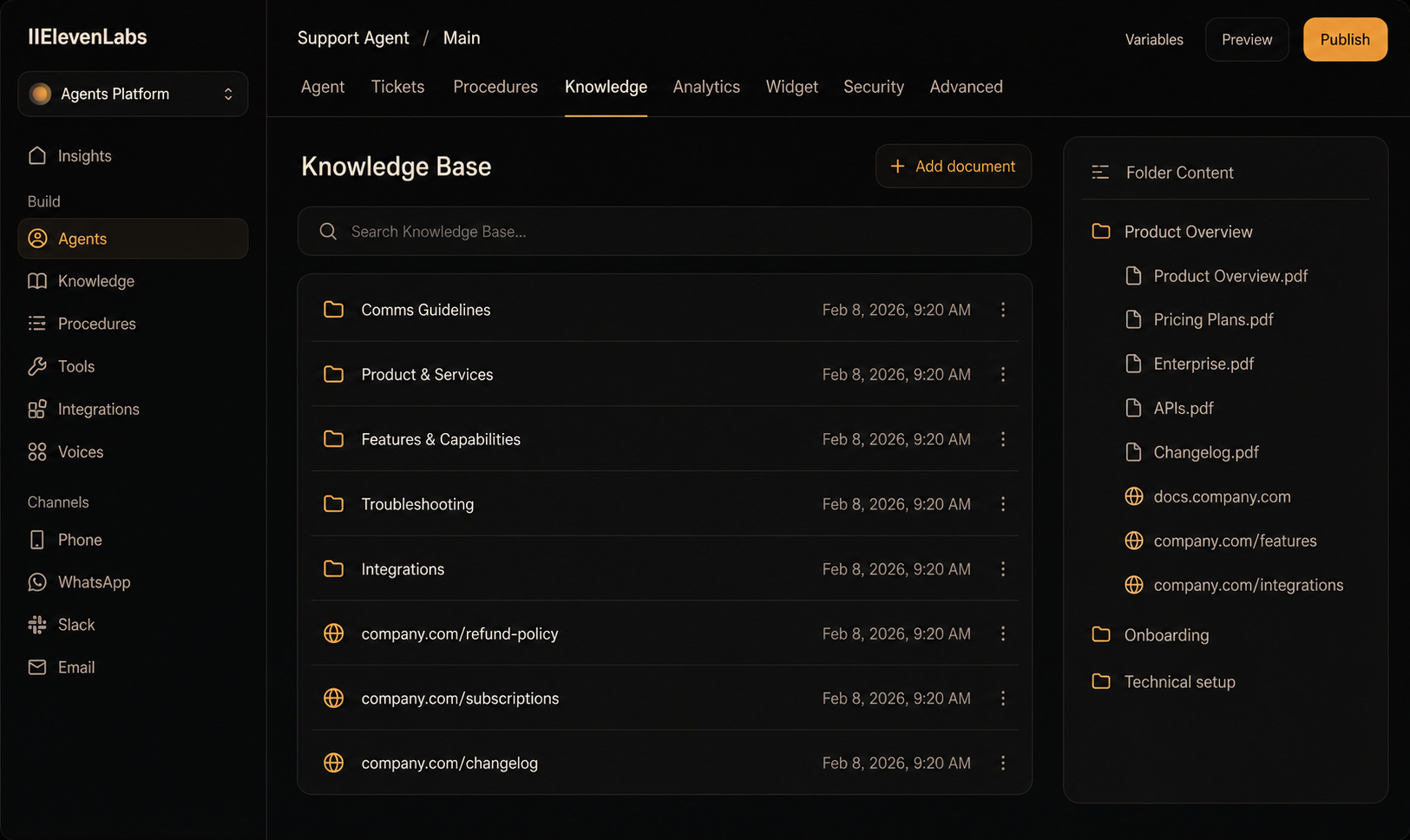Open Insights from the sidebar
The width and height of the screenshot is (1410, 840).
69,156
